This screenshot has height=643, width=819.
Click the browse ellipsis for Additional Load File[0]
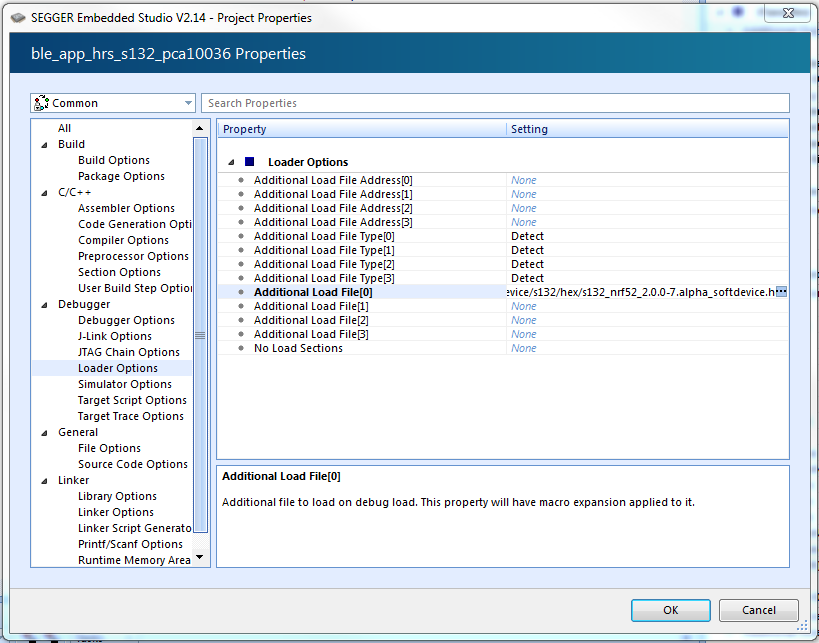coord(781,292)
